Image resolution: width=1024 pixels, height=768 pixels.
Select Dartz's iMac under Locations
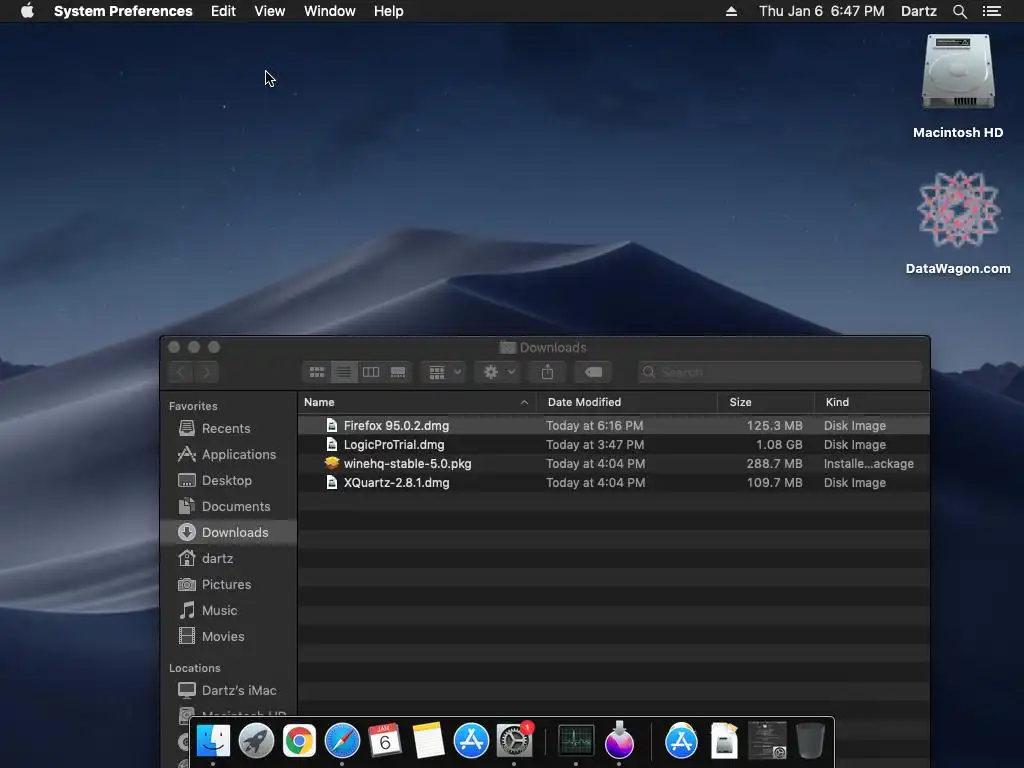click(228, 690)
